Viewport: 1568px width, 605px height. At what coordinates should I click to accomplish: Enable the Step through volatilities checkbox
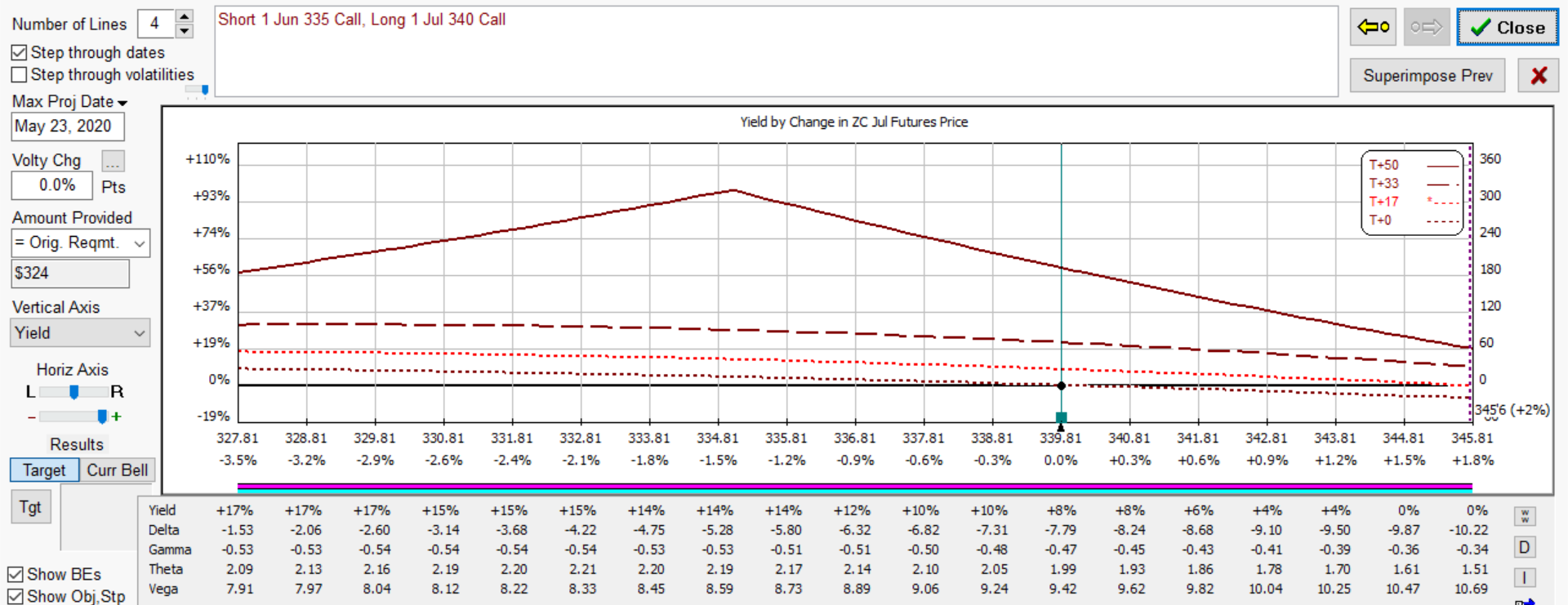click(19, 75)
